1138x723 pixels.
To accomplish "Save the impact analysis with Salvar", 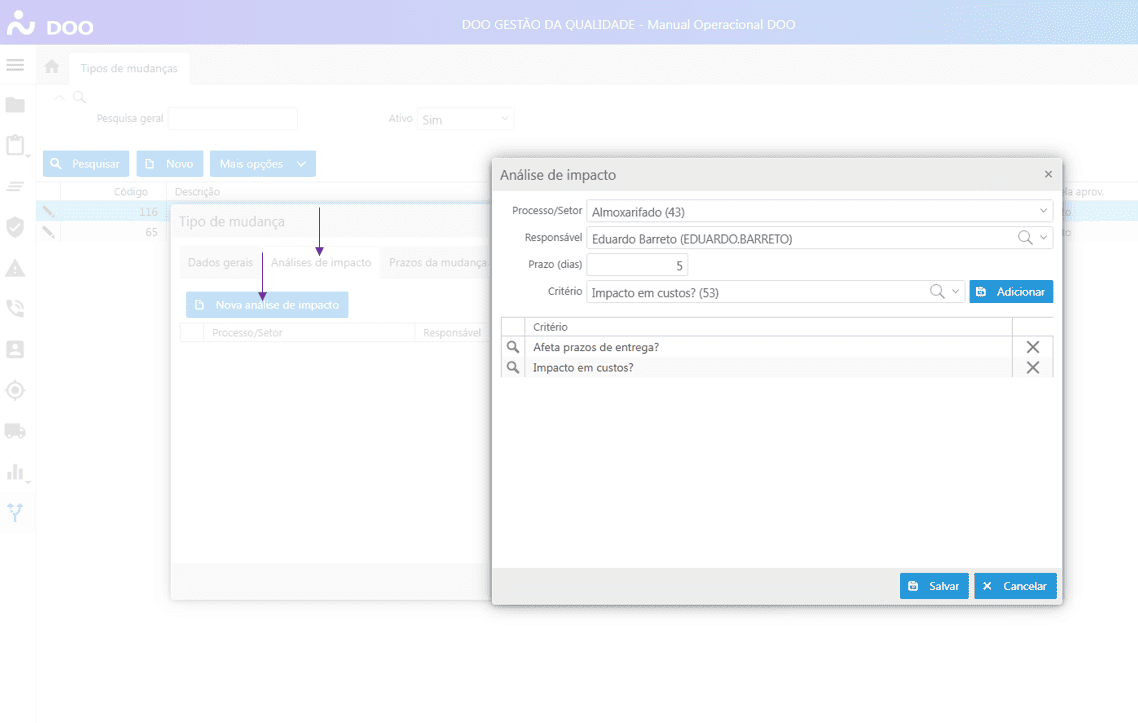I will [x=934, y=586].
